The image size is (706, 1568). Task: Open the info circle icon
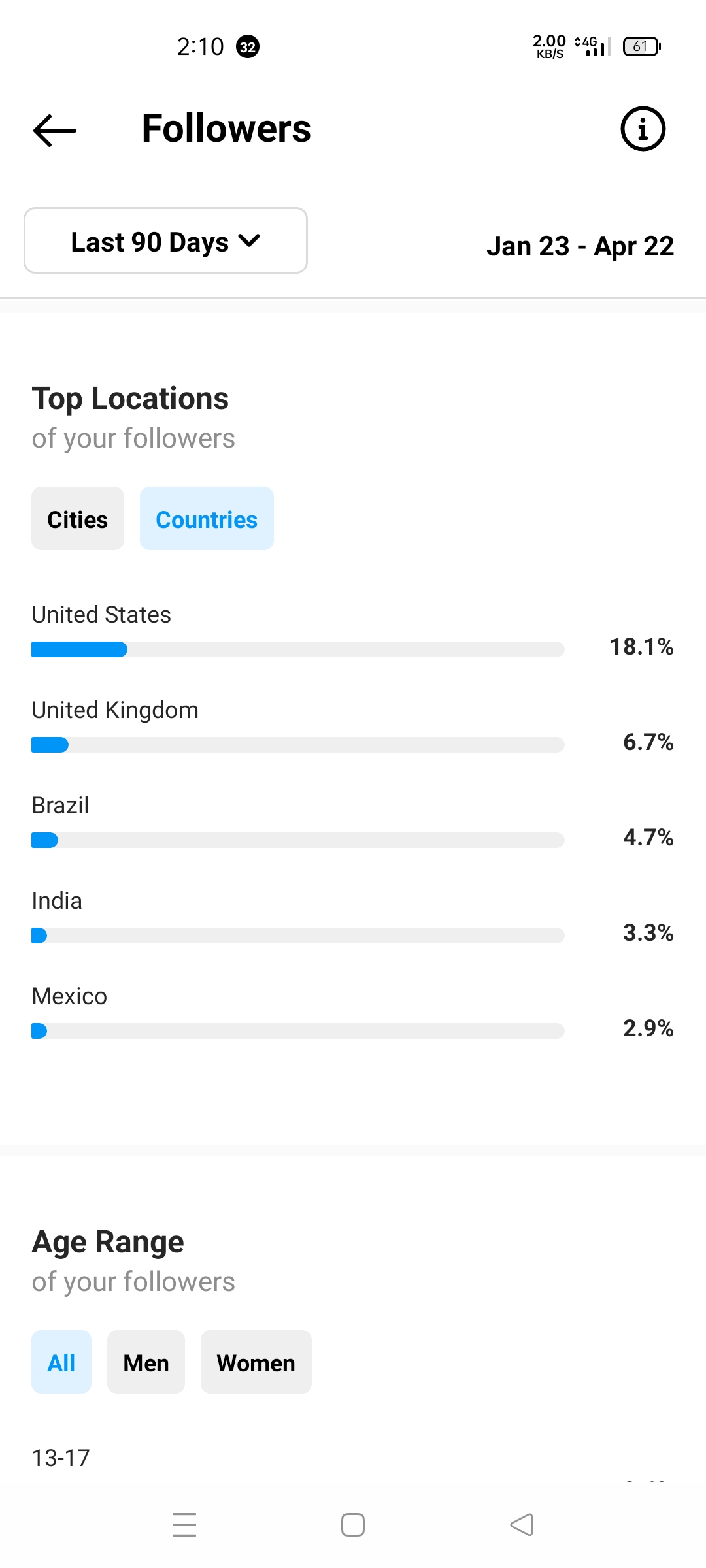(x=643, y=129)
